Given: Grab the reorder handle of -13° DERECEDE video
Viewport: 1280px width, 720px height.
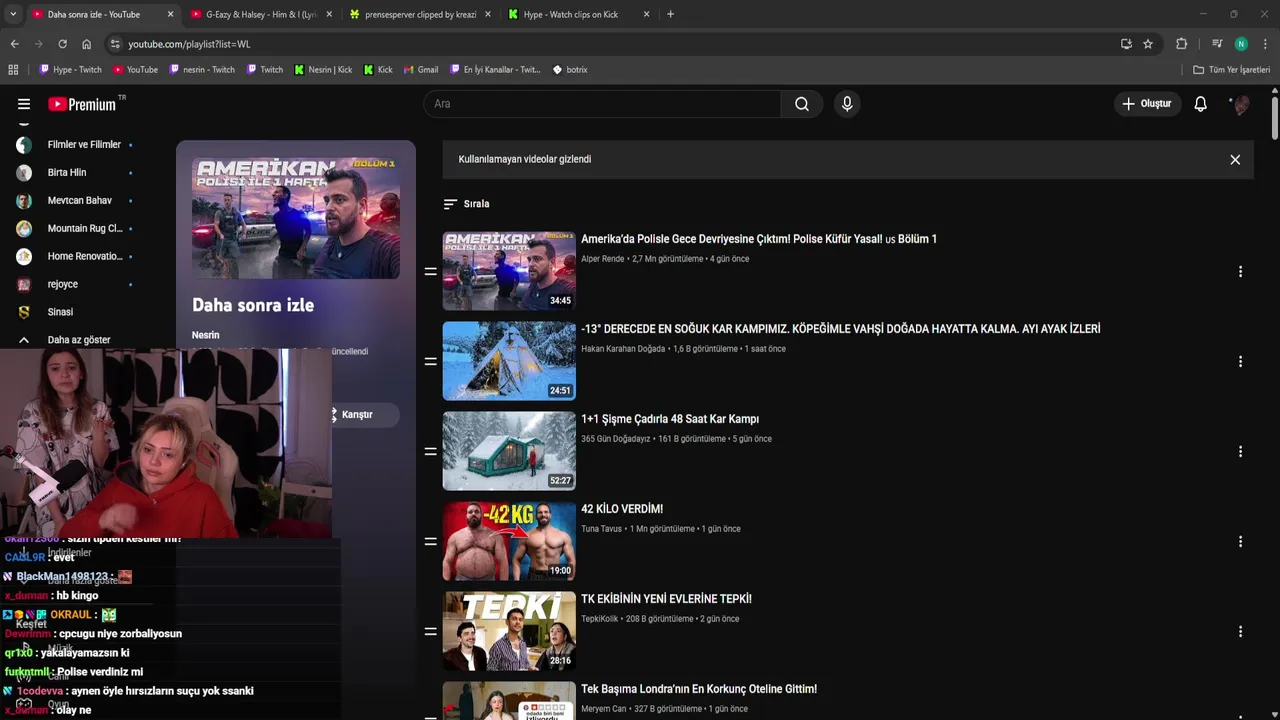Looking at the screenshot, I should (x=430, y=361).
